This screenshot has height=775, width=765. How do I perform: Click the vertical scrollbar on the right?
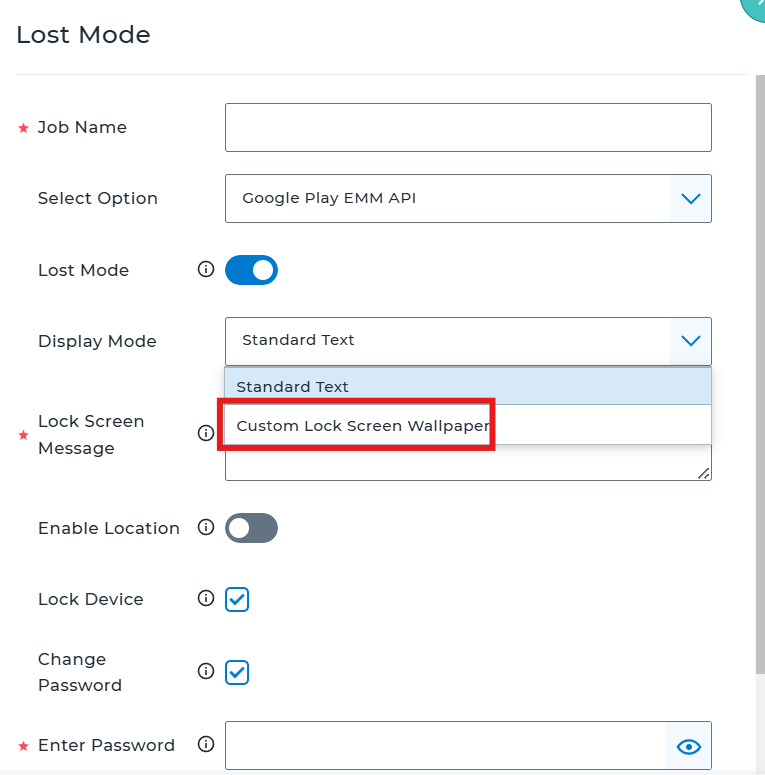coord(760,374)
